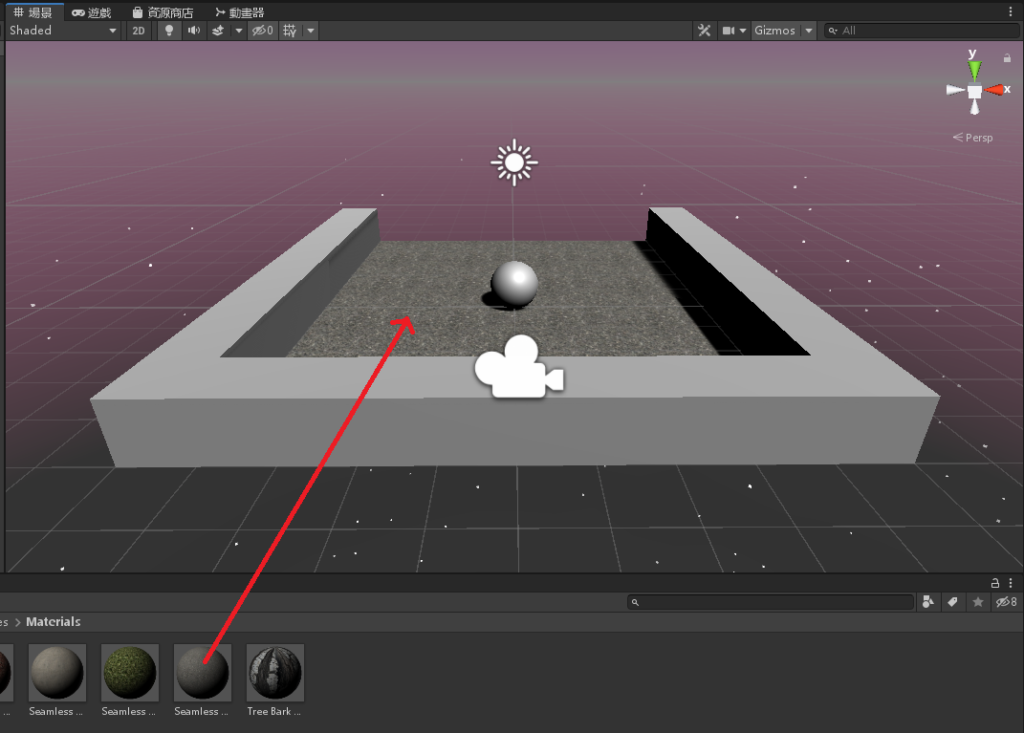The image size is (1024, 733).
Task: Toggle scene audio with the speaker icon
Action: click(192, 31)
